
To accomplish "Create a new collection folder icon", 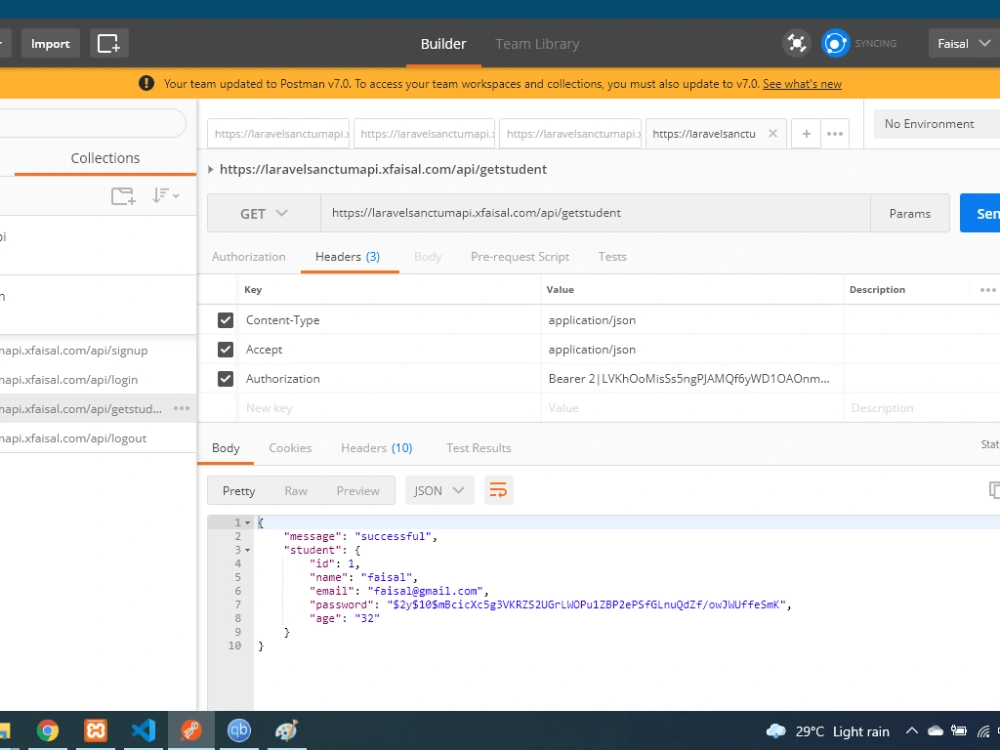I will coord(123,196).
